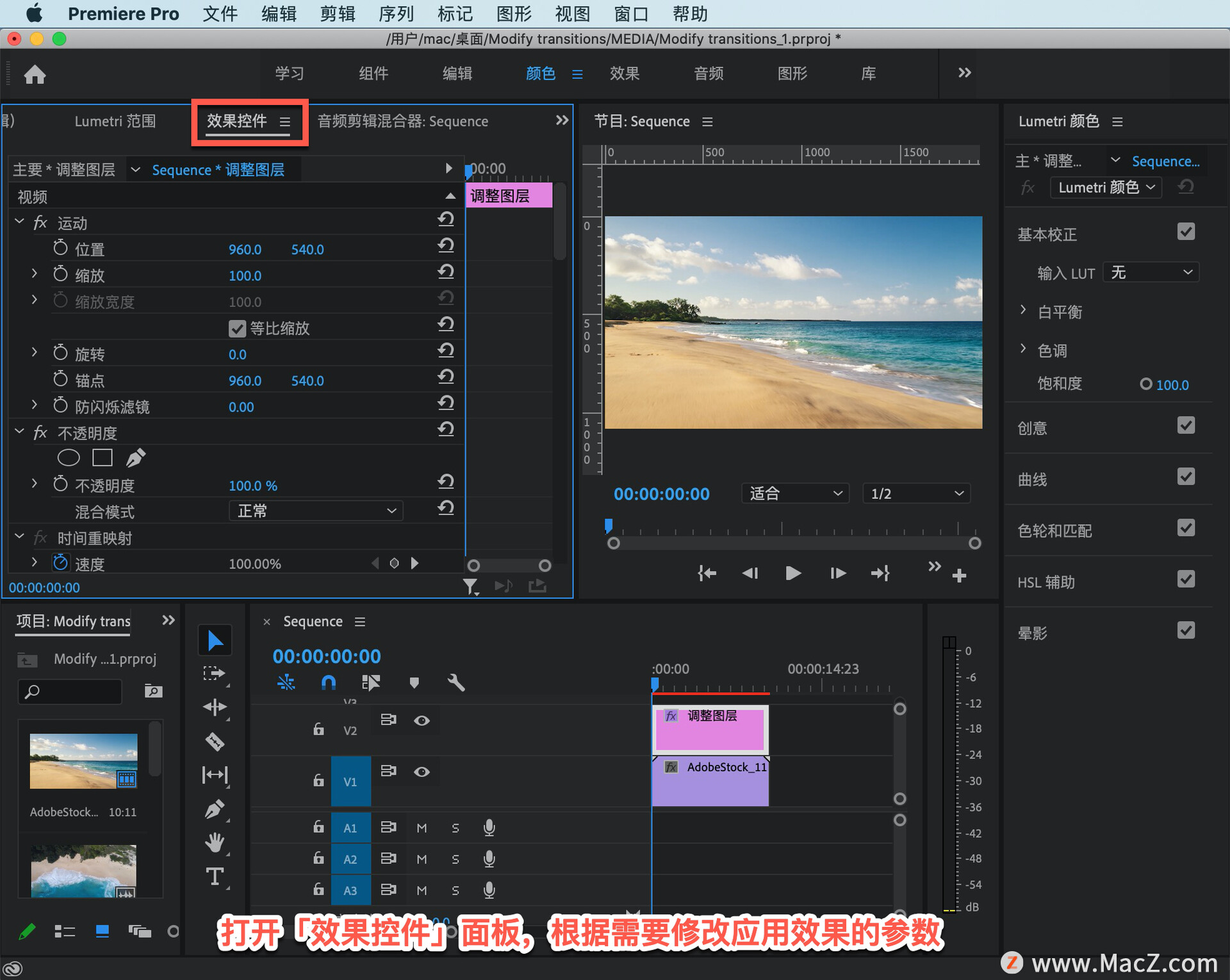Select the Hand tool

(x=215, y=842)
